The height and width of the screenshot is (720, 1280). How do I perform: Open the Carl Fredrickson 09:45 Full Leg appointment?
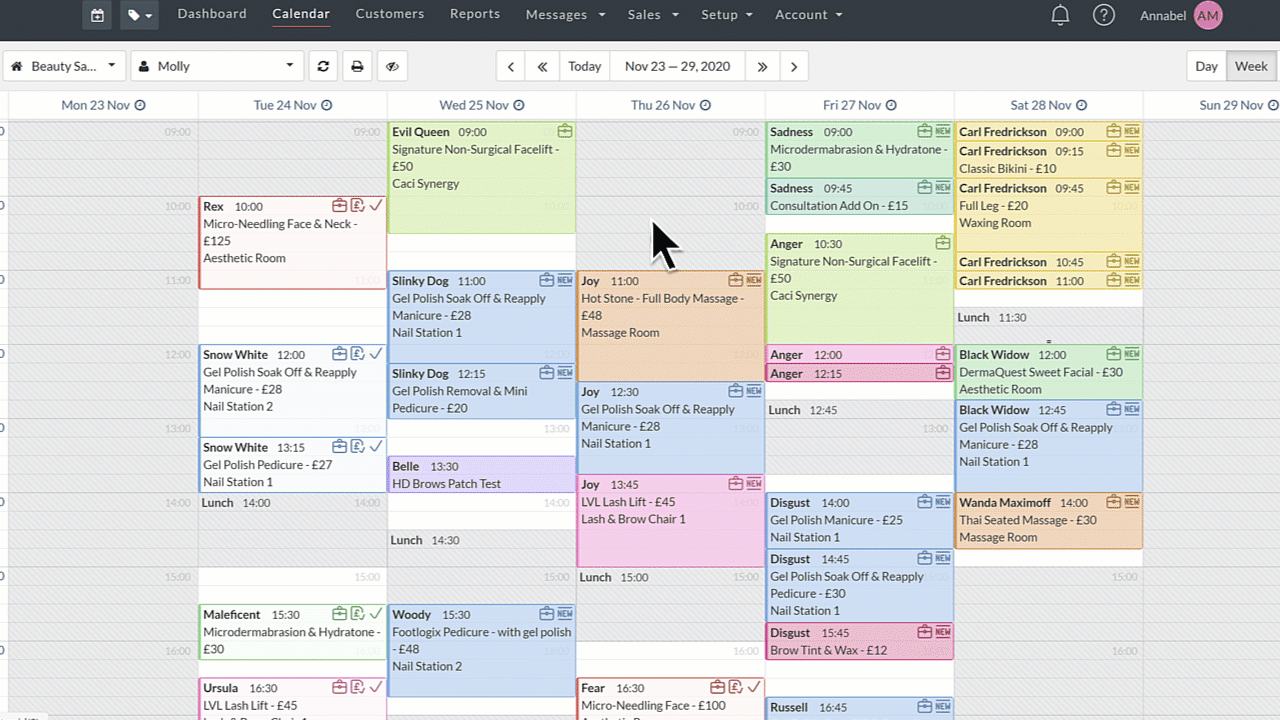coord(1048,215)
